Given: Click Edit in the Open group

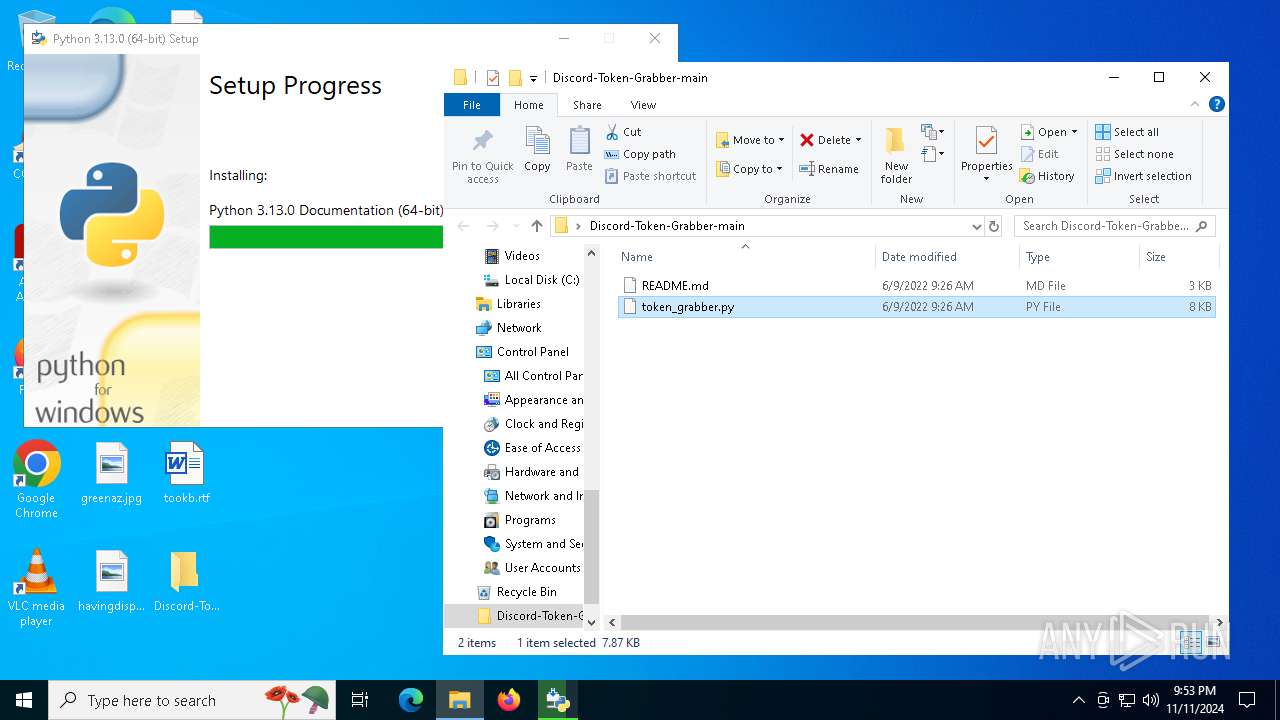Looking at the screenshot, I should (1040, 154).
